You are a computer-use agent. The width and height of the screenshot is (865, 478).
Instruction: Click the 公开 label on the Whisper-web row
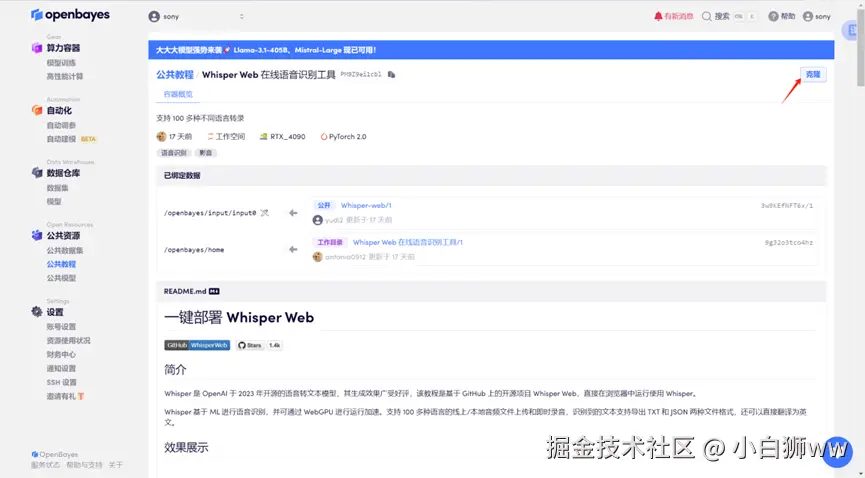(x=324, y=205)
